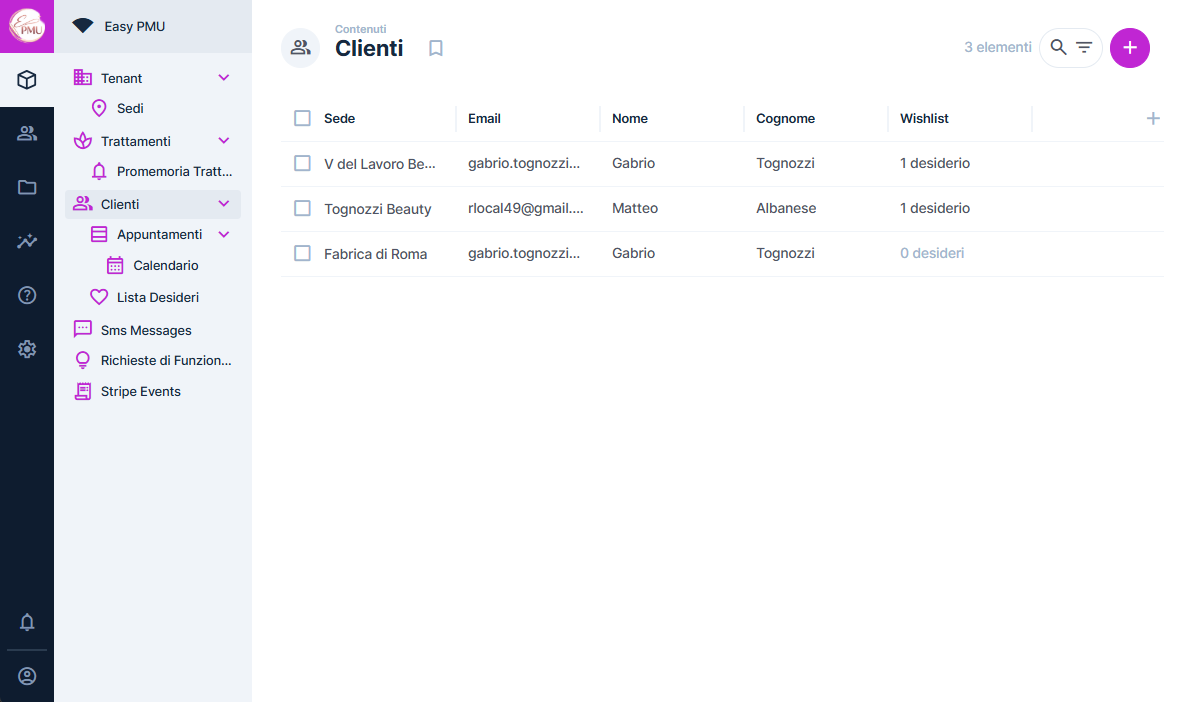Open the filter icon next to search
The width and height of the screenshot is (1190, 702).
coord(1084,47)
